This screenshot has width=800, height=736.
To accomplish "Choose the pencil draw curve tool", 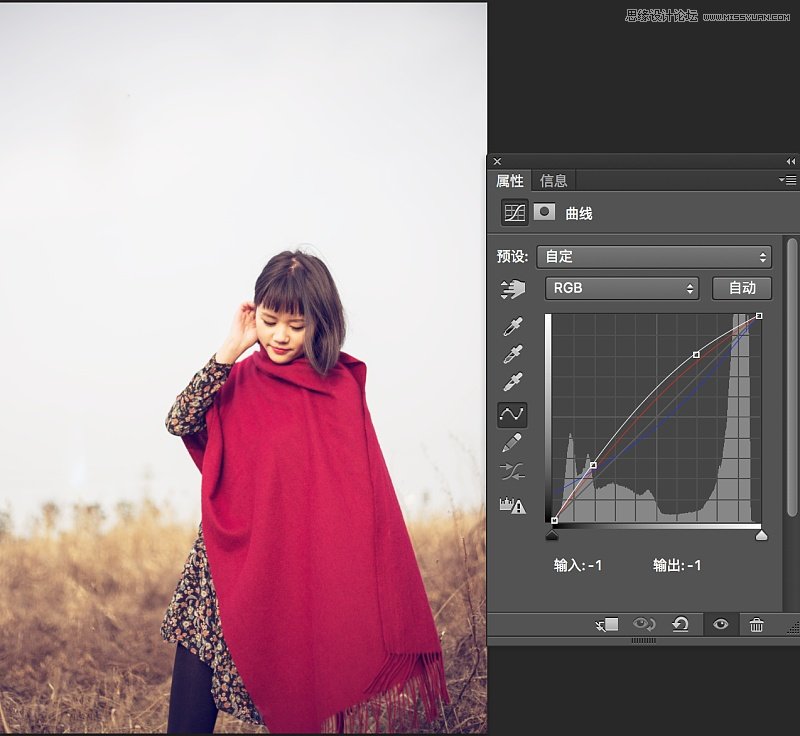I will (512, 443).
